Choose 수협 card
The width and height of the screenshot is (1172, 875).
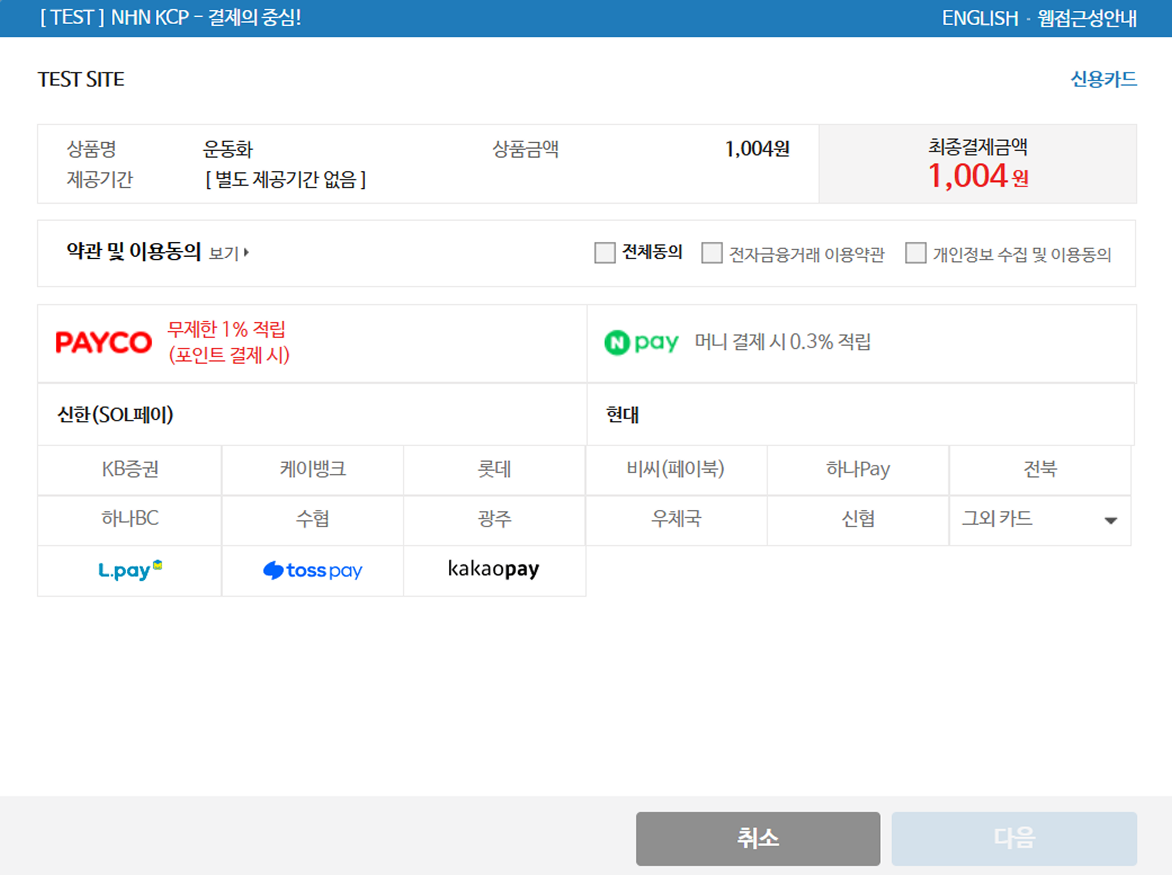click(312, 520)
